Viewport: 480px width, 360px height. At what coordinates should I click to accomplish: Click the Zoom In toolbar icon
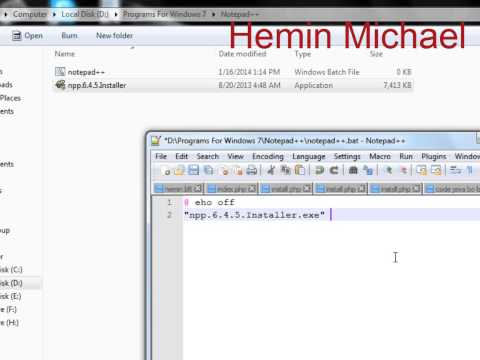[x=389, y=170]
